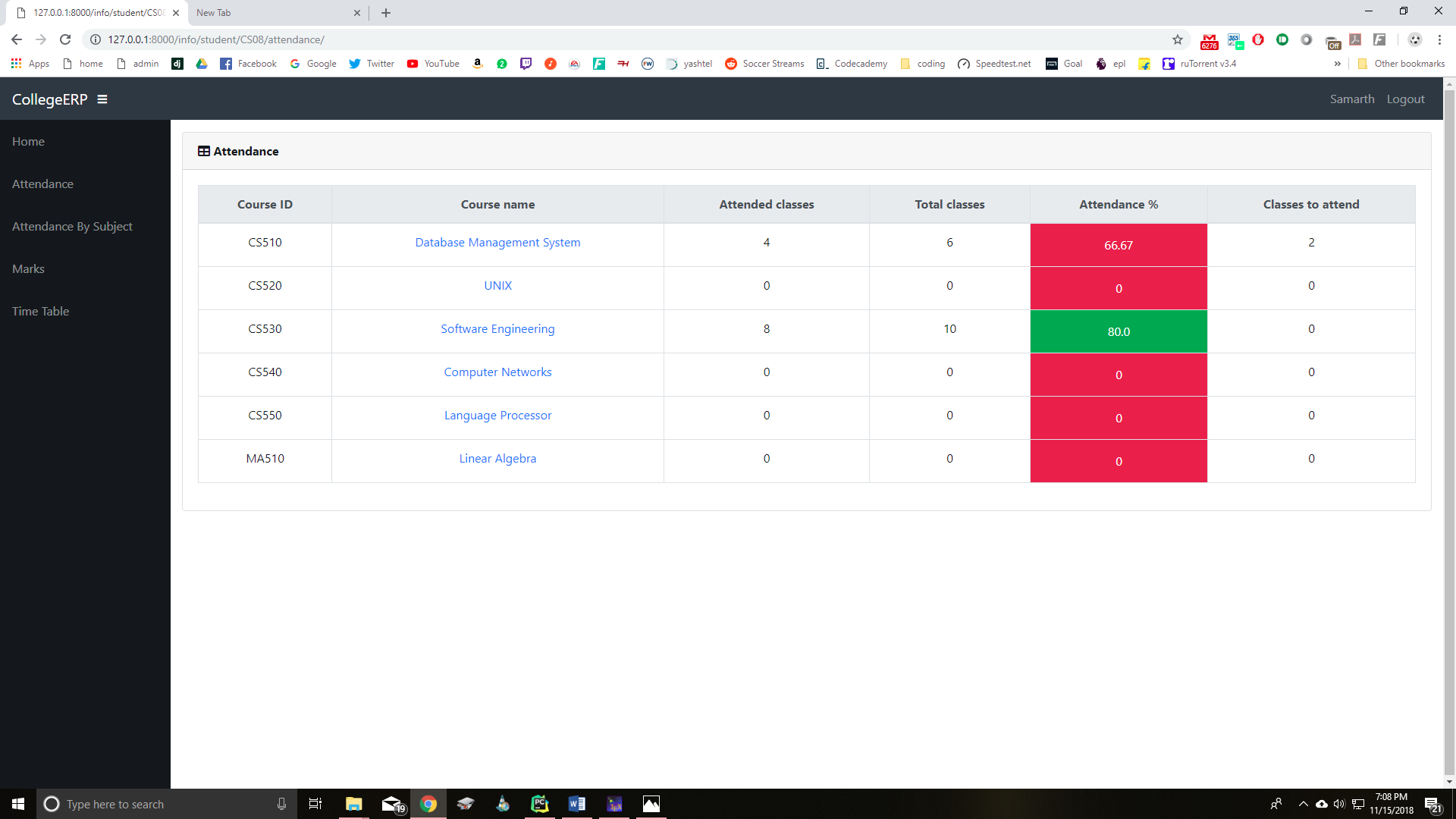Image resolution: width=1456 pixels, height=819 pixels.
Task: Click the Logout link
Action: (1405, 99)
